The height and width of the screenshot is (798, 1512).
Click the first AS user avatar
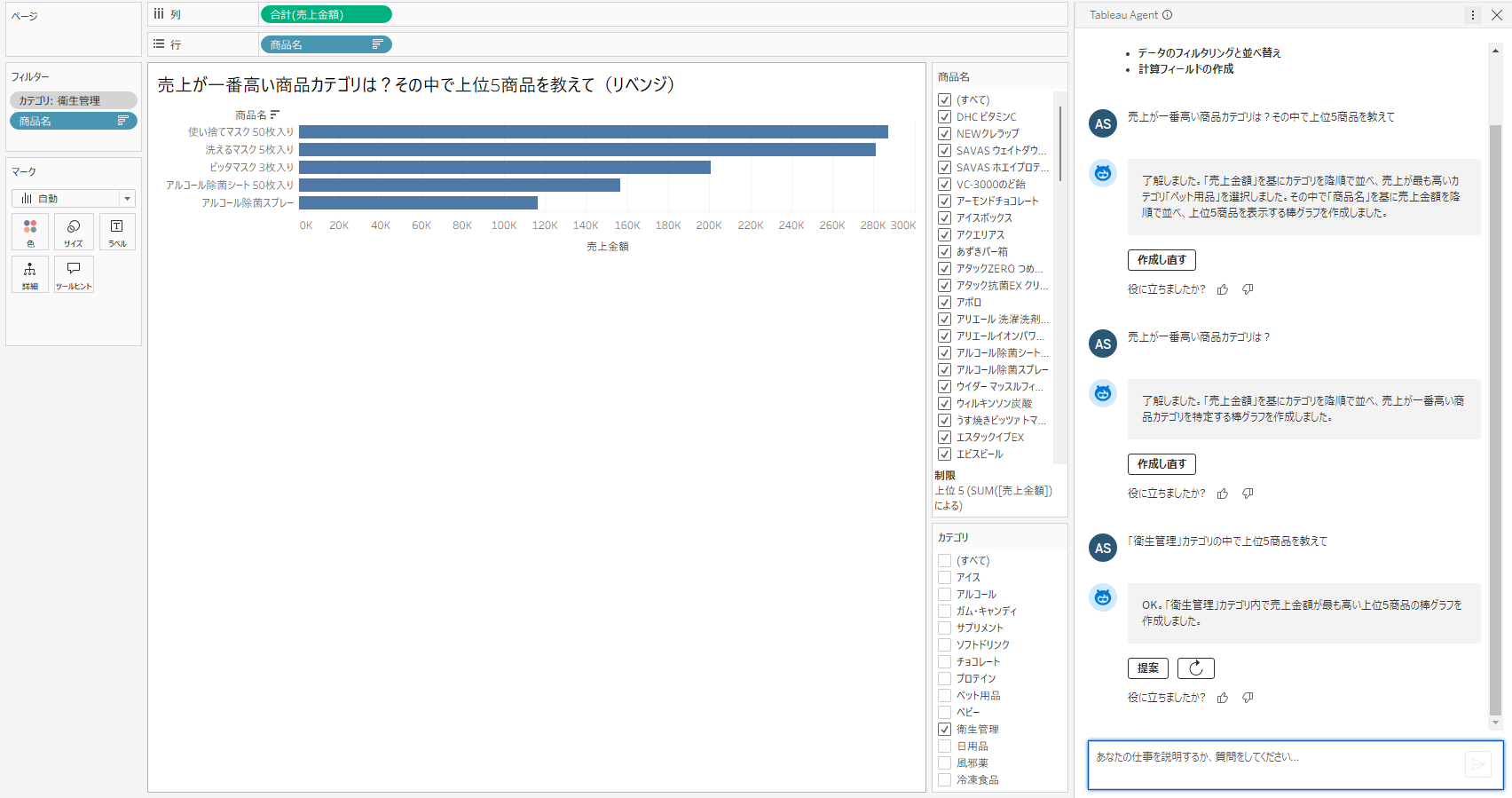click(x=1103, y=123)
